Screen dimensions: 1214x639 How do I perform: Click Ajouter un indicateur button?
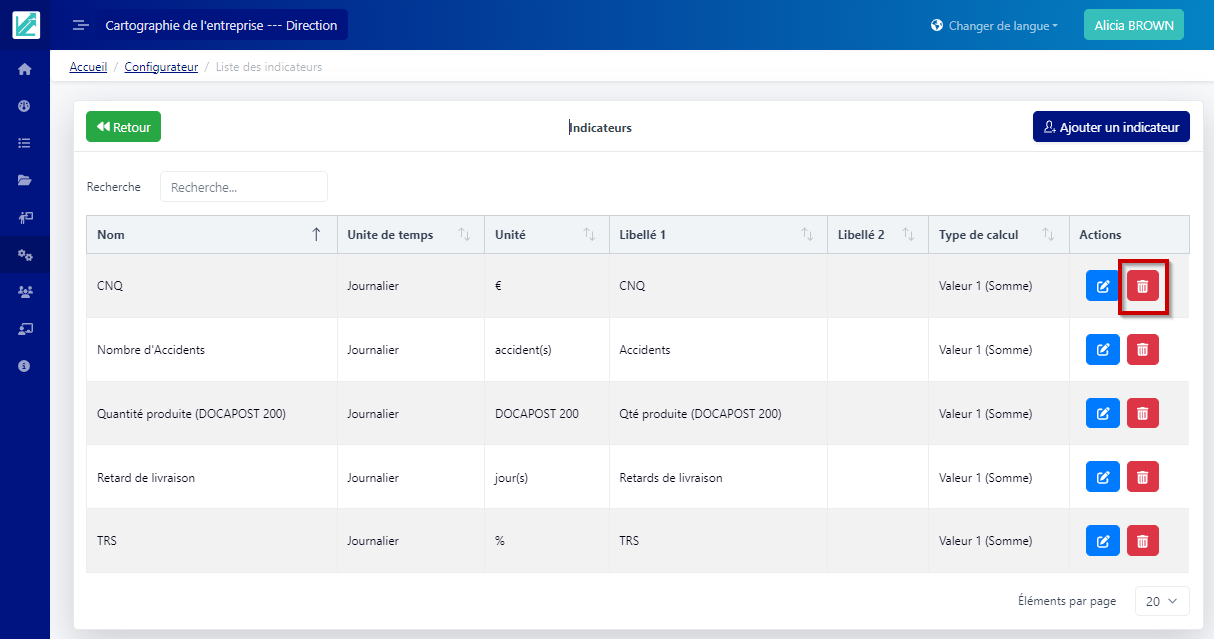(x=1110, y=127)
